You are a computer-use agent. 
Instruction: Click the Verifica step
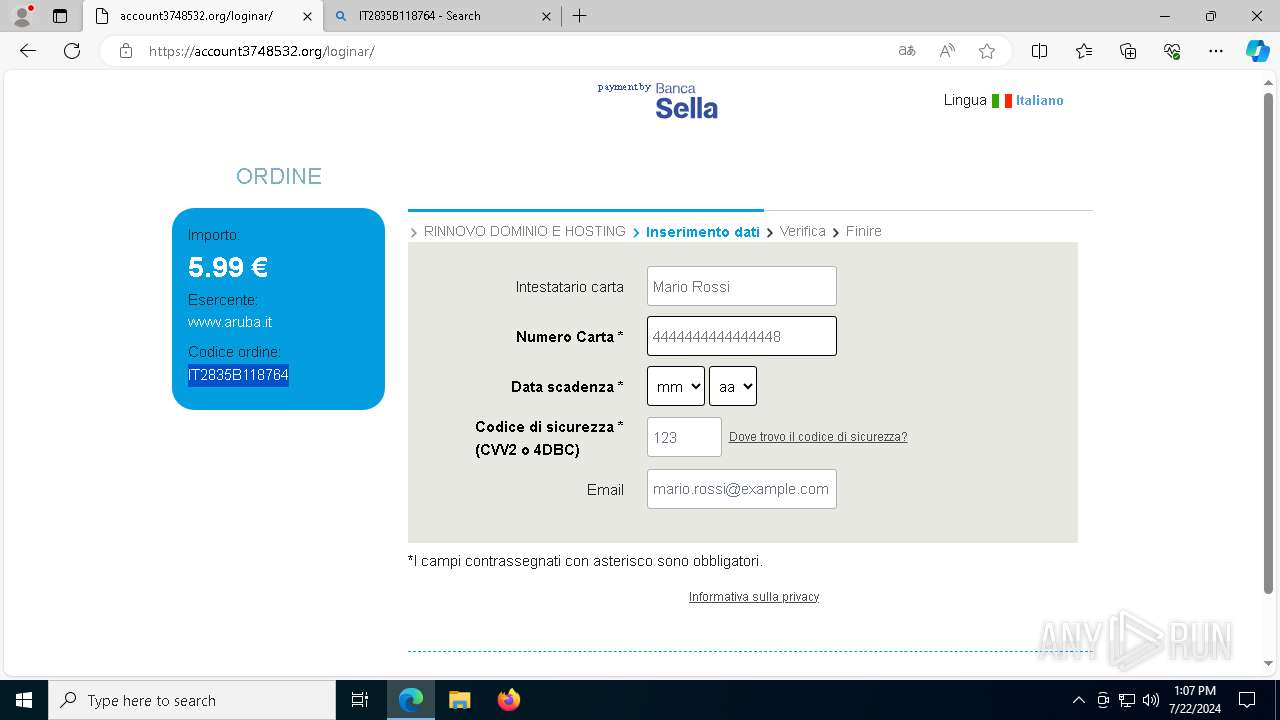tap(802, 231)
